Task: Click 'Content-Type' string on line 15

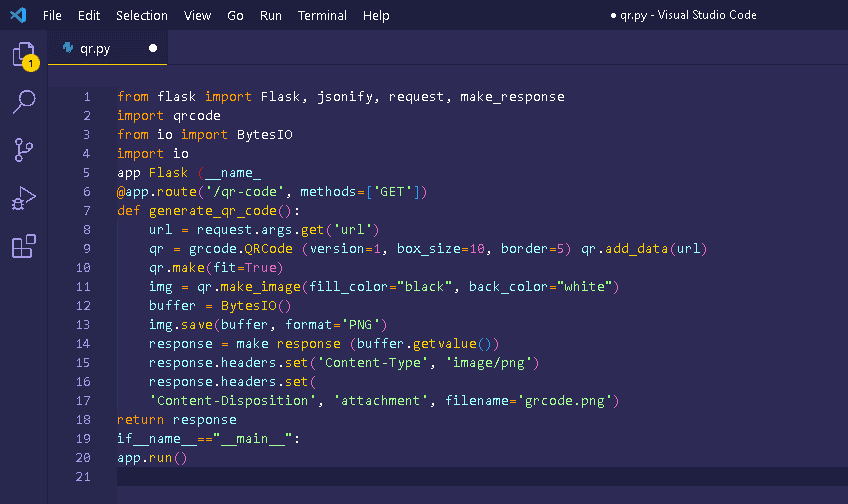Action: [x=373, y=363]
